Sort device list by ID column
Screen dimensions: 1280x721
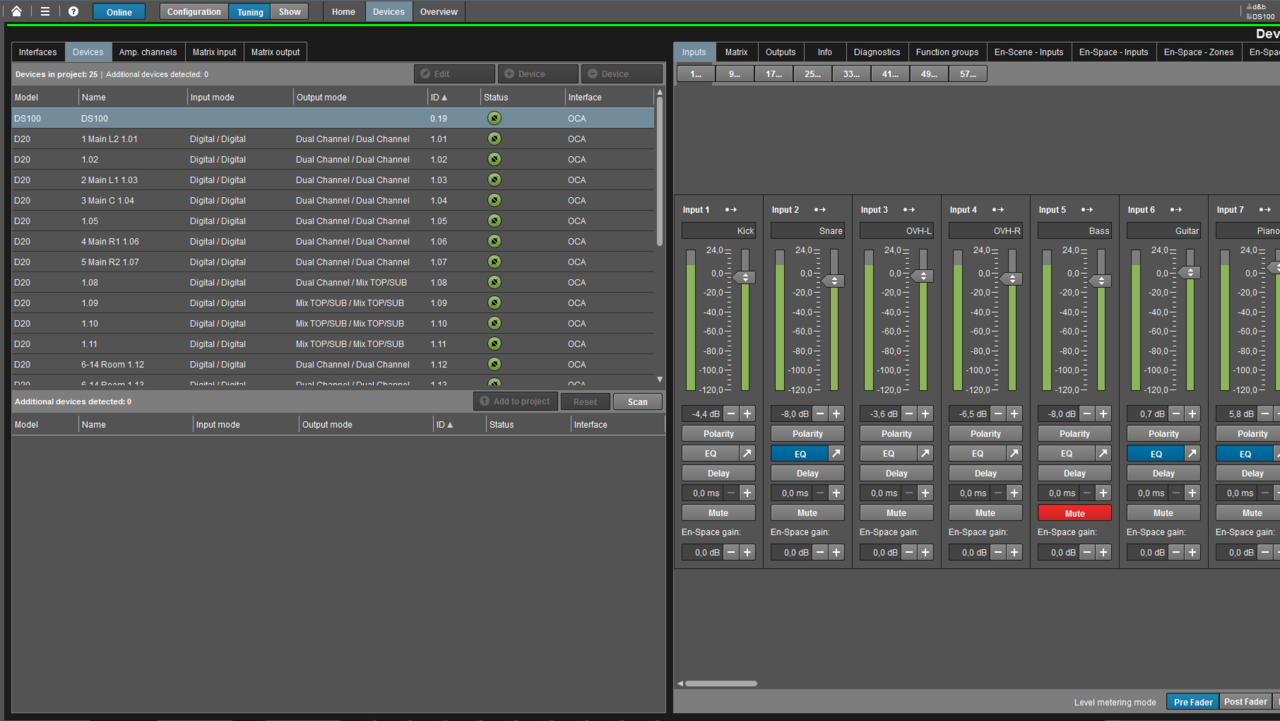pos(438,97)
